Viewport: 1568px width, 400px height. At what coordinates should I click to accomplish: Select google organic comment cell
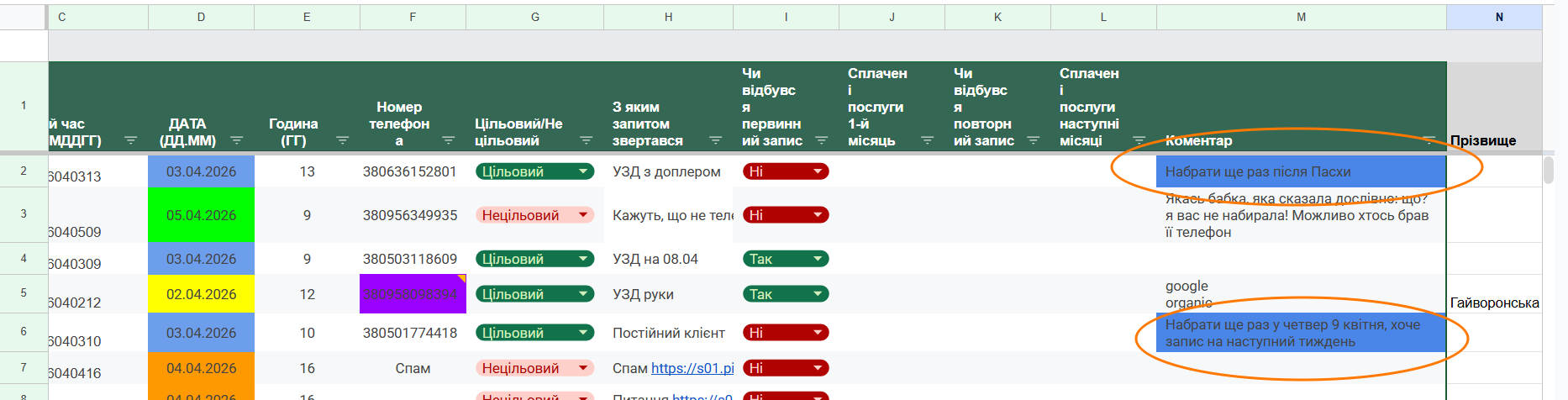tap(1301, 294)
